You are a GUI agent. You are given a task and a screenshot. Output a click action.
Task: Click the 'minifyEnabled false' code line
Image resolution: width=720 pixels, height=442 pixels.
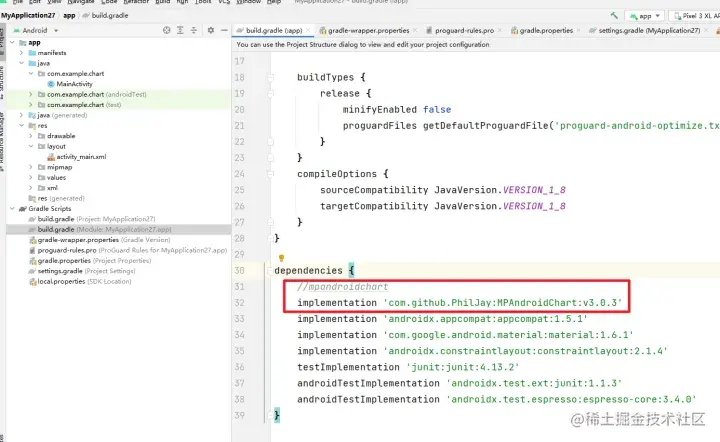pos(397,110)
